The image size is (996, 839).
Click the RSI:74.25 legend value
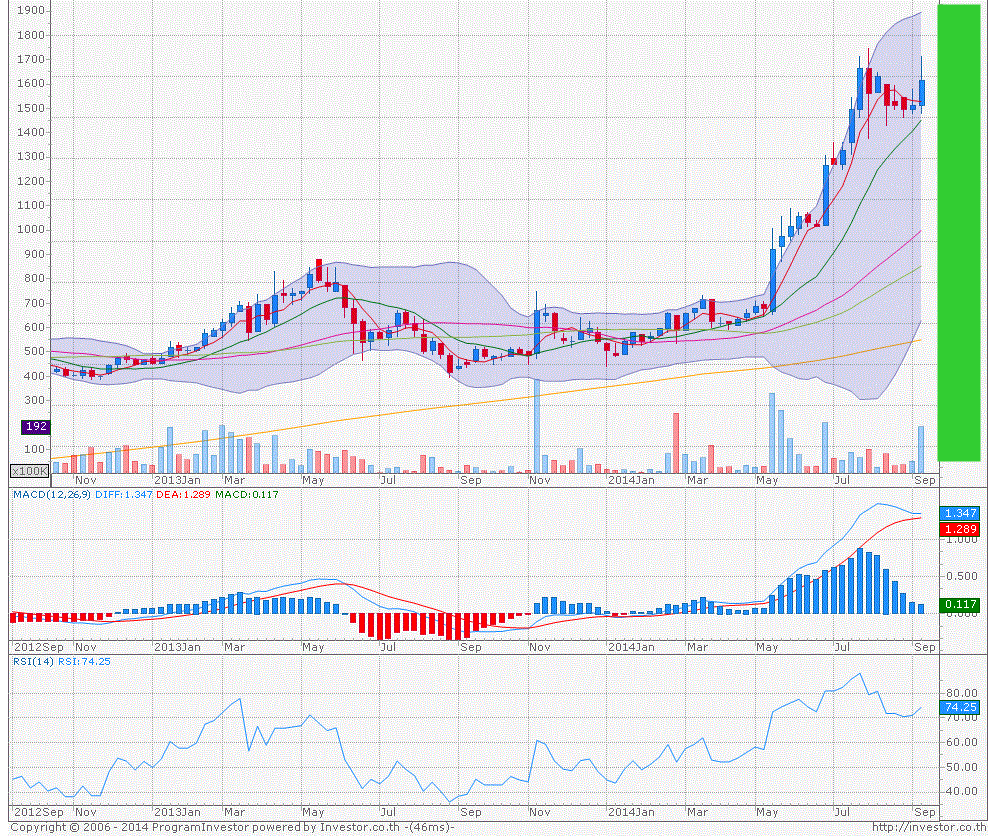(x=84, y=661)
